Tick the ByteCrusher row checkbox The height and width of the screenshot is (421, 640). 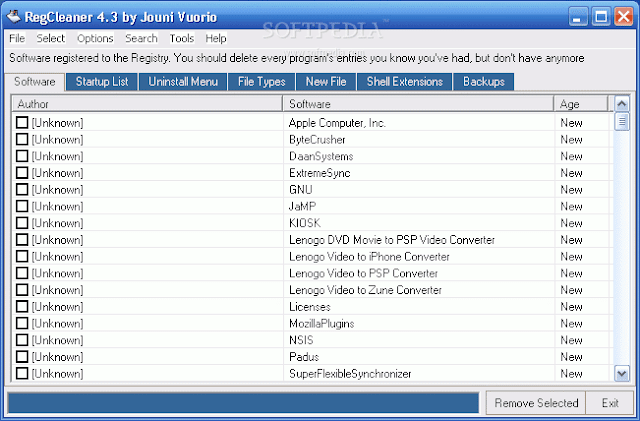coord(22,139)
